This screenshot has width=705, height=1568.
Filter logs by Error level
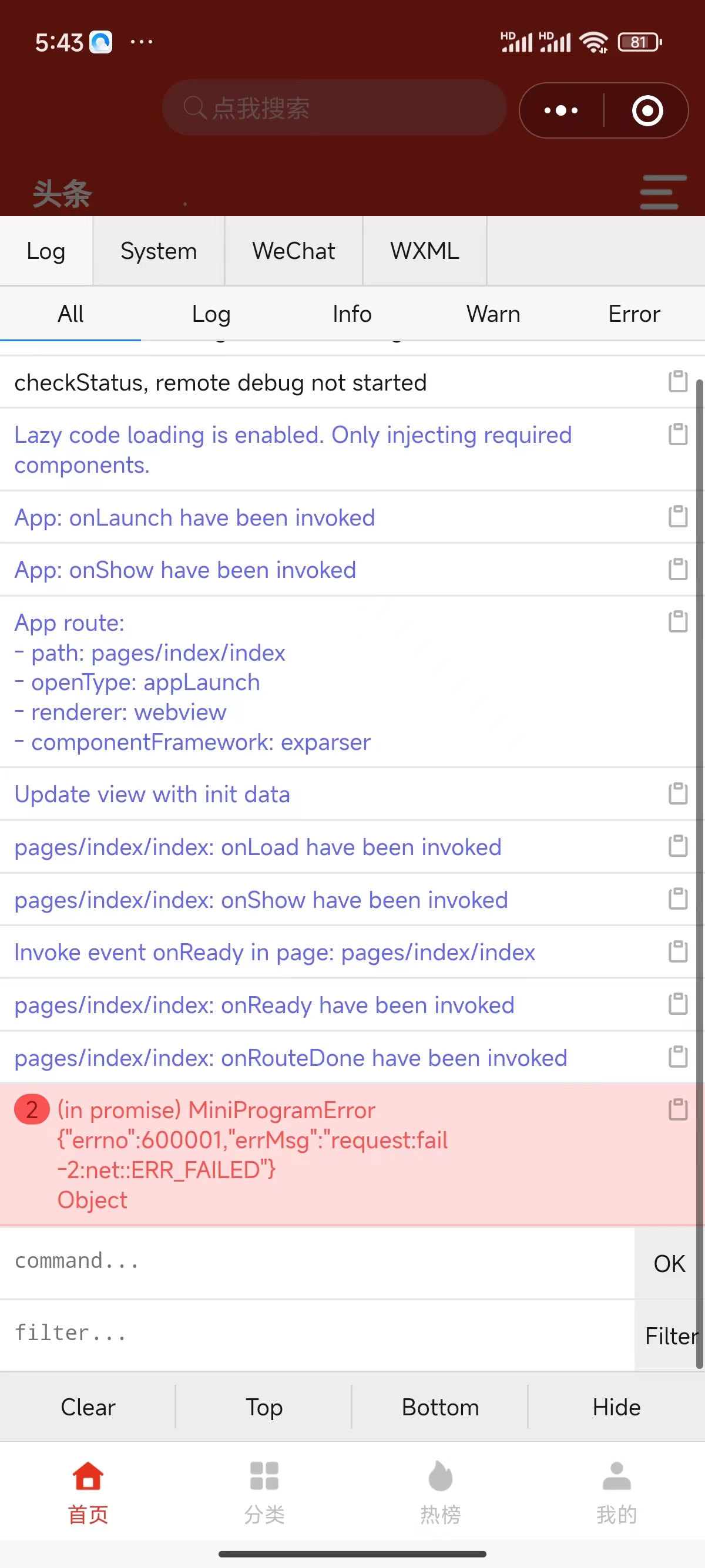click(x=634, y=314)
